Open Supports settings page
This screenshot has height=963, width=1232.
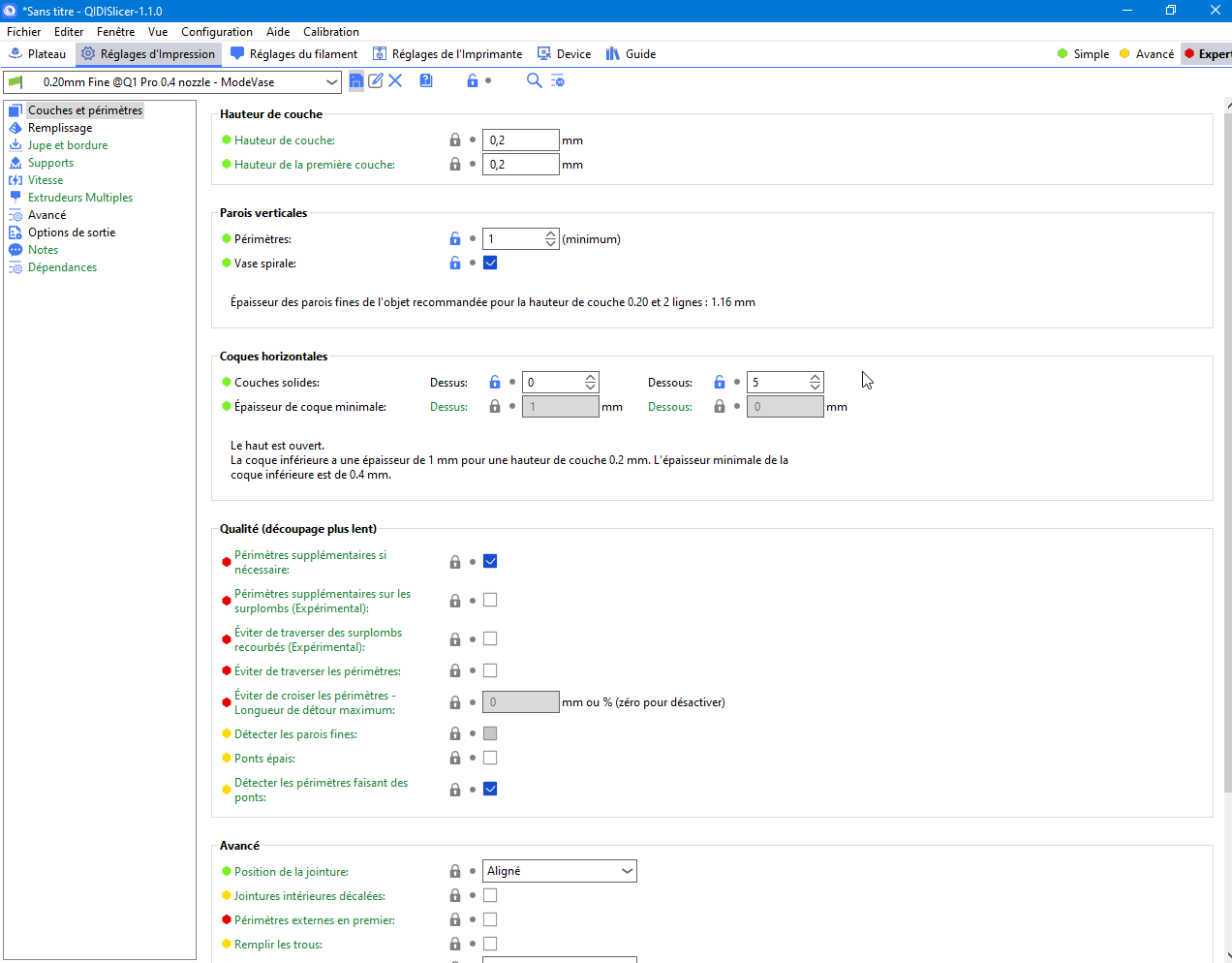pos(50,163)
